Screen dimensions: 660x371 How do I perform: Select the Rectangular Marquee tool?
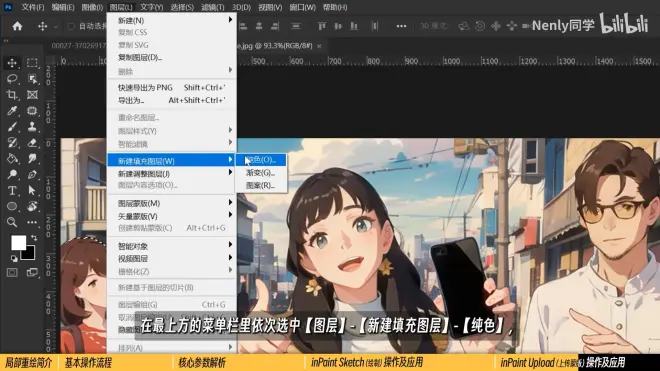coord(32,63)
